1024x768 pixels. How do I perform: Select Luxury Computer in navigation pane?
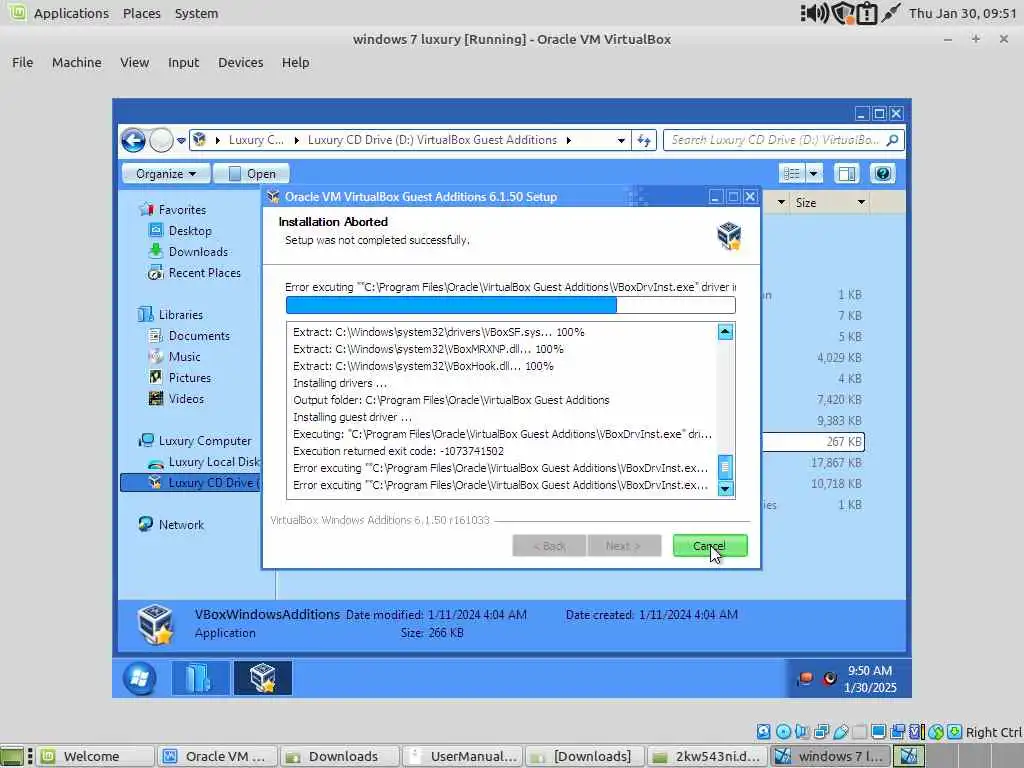(x=205, y=441)
